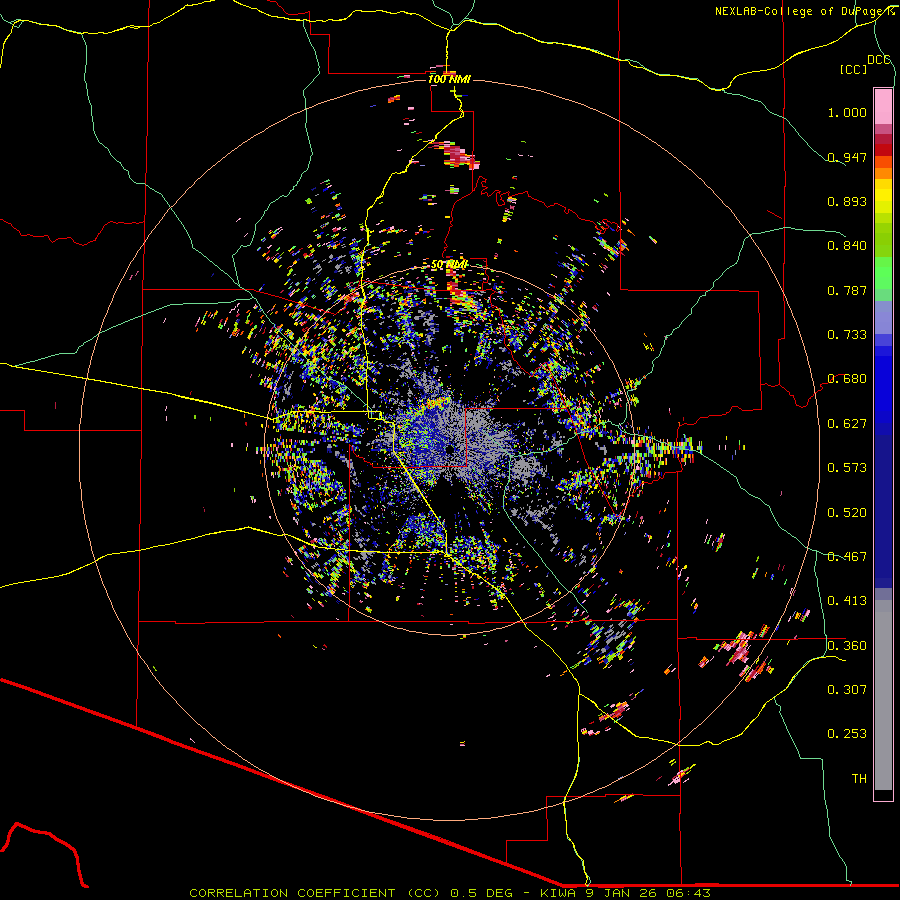Click the black radar site dot at center
This screenshot has height=900, width=900.
click(x=450, y=450)
